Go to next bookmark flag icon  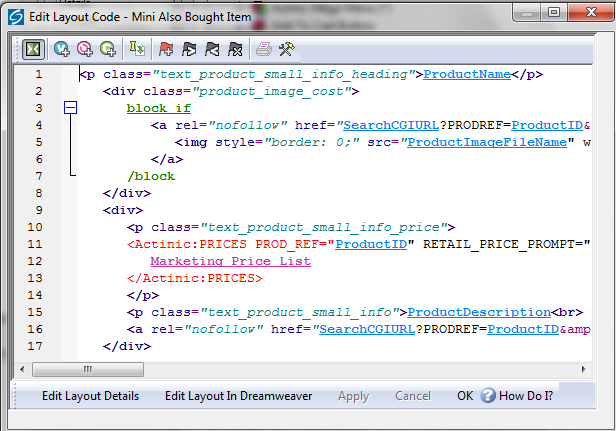pos(188,48)
